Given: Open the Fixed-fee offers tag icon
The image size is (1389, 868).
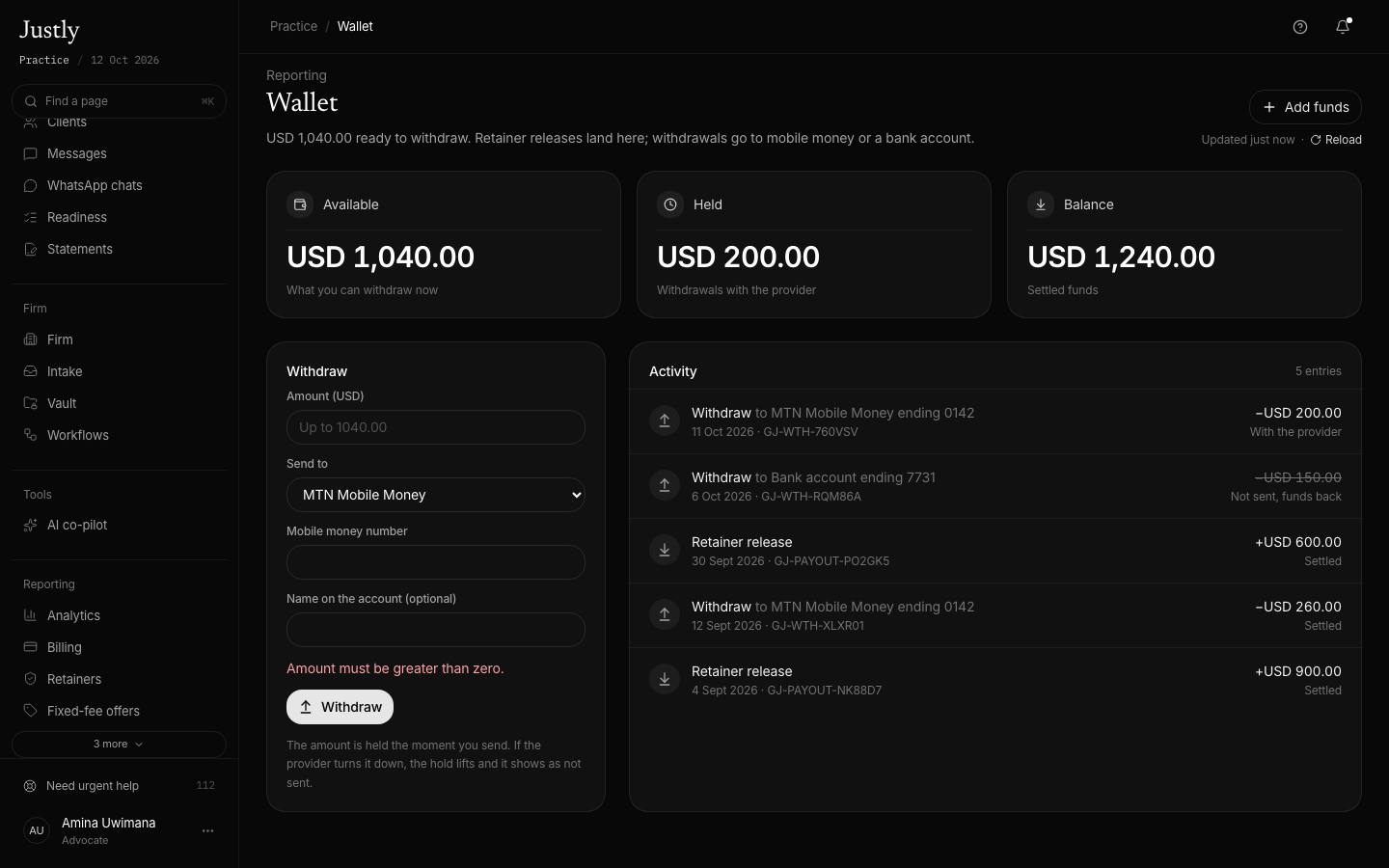Looking at the screenshot, I should (x=31, y=712).
